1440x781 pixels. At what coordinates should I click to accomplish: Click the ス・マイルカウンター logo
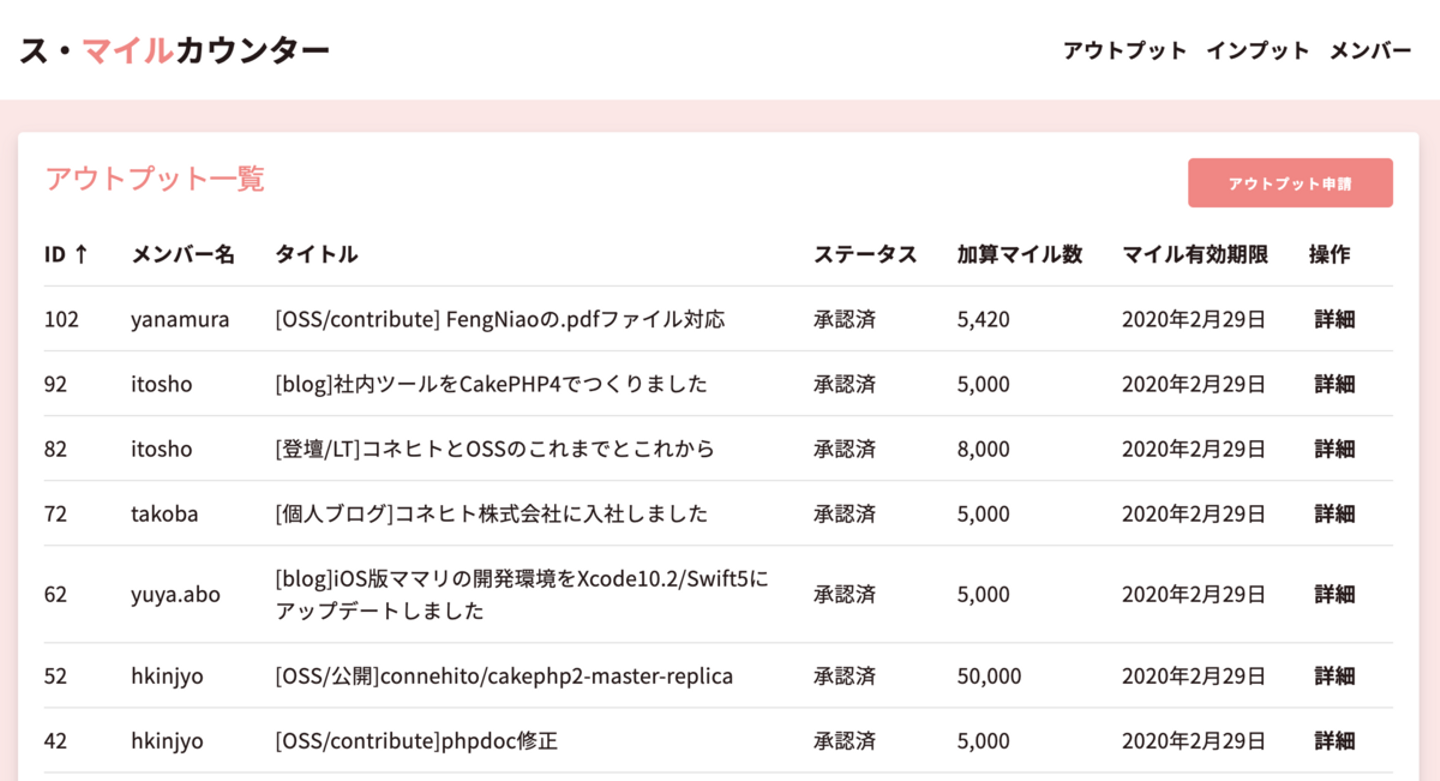[x=175, y=50]
